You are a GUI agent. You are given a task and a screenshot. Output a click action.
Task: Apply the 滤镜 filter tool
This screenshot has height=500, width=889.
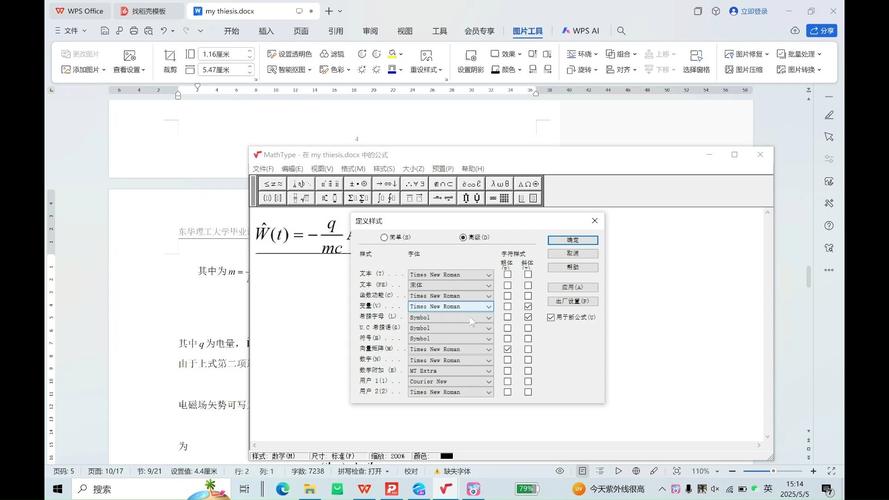coord(332,54)
